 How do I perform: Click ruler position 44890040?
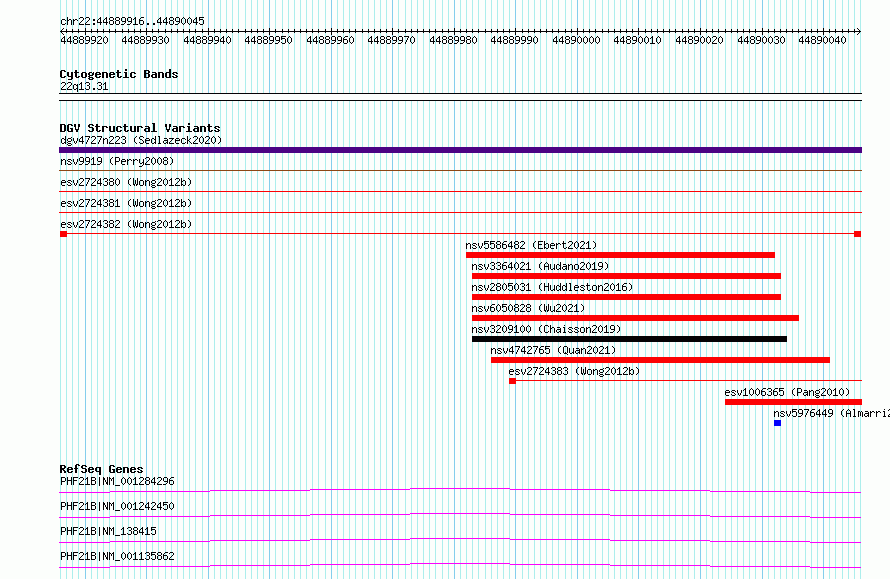tap(822, 40)
